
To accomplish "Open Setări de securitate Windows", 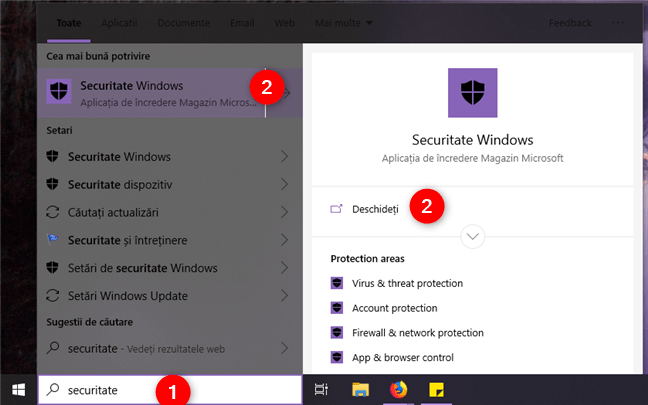I will click(x=143, y=268).
